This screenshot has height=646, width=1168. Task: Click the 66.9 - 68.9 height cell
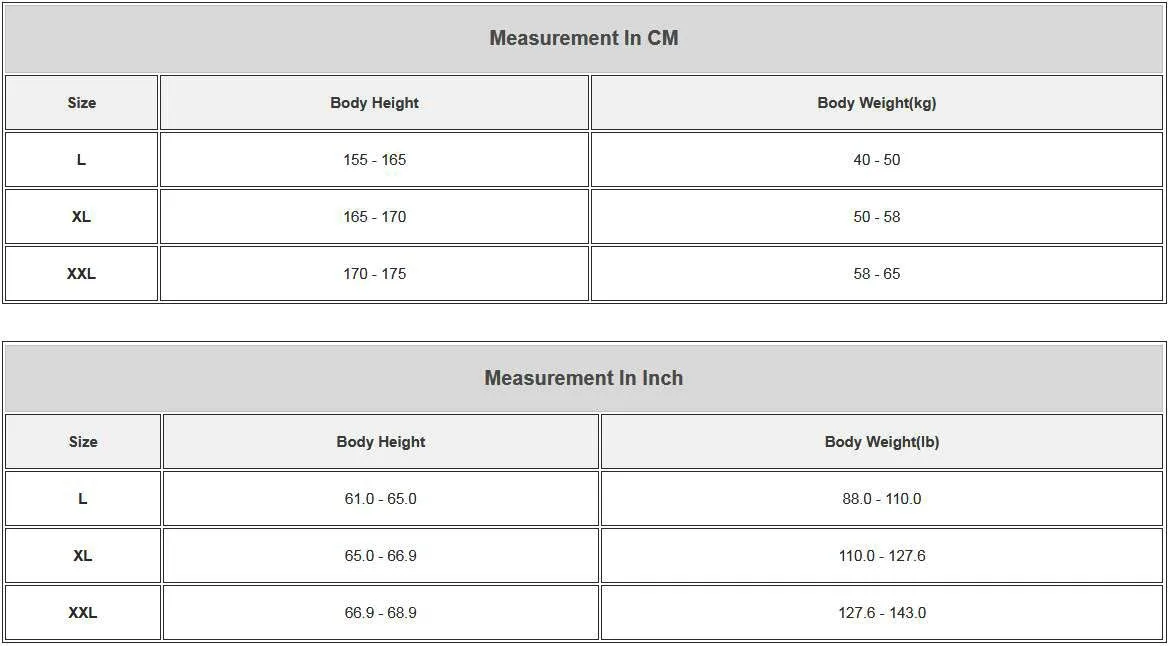[x=381, y=612]
